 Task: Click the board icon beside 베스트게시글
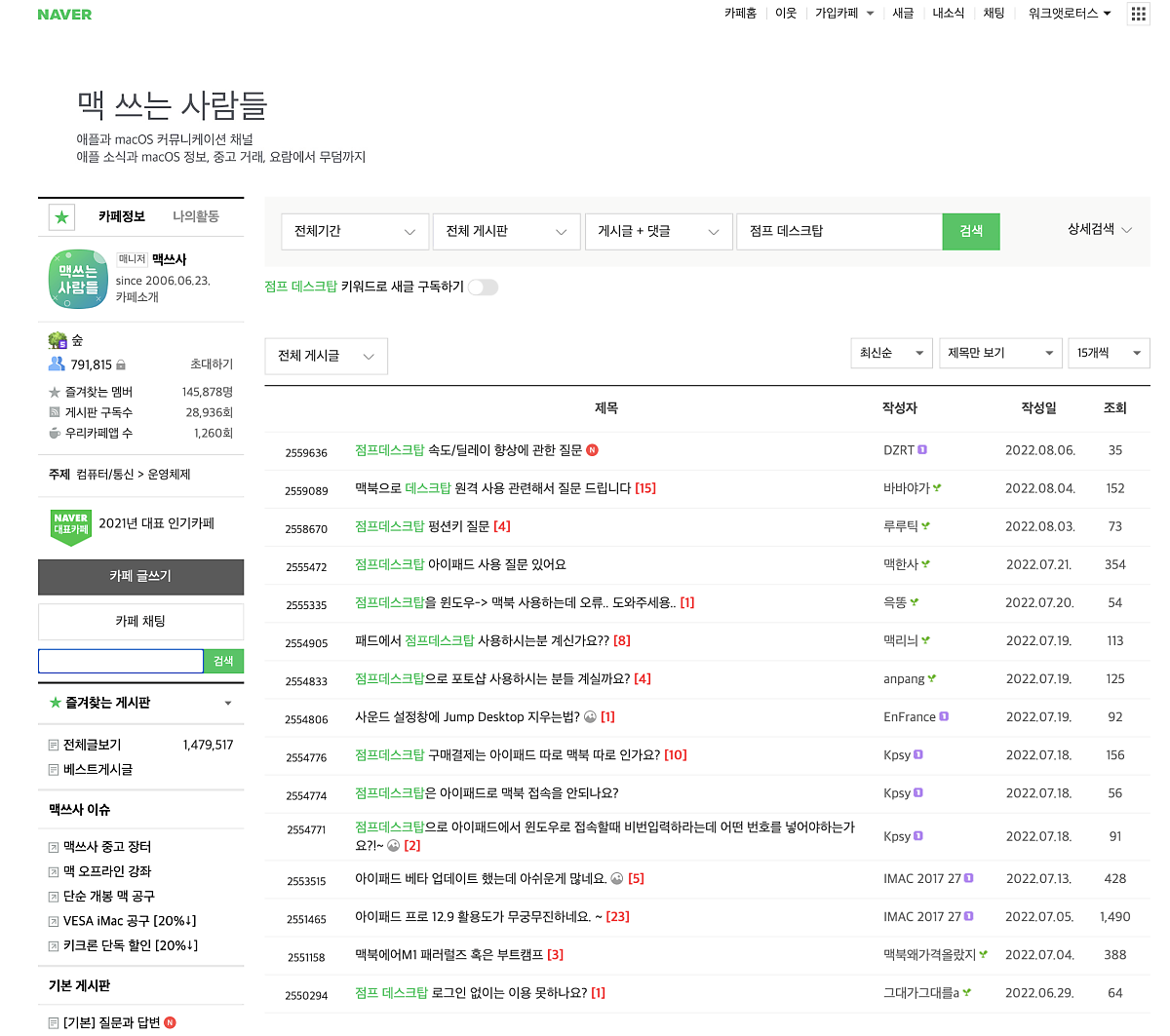point(54,770)
